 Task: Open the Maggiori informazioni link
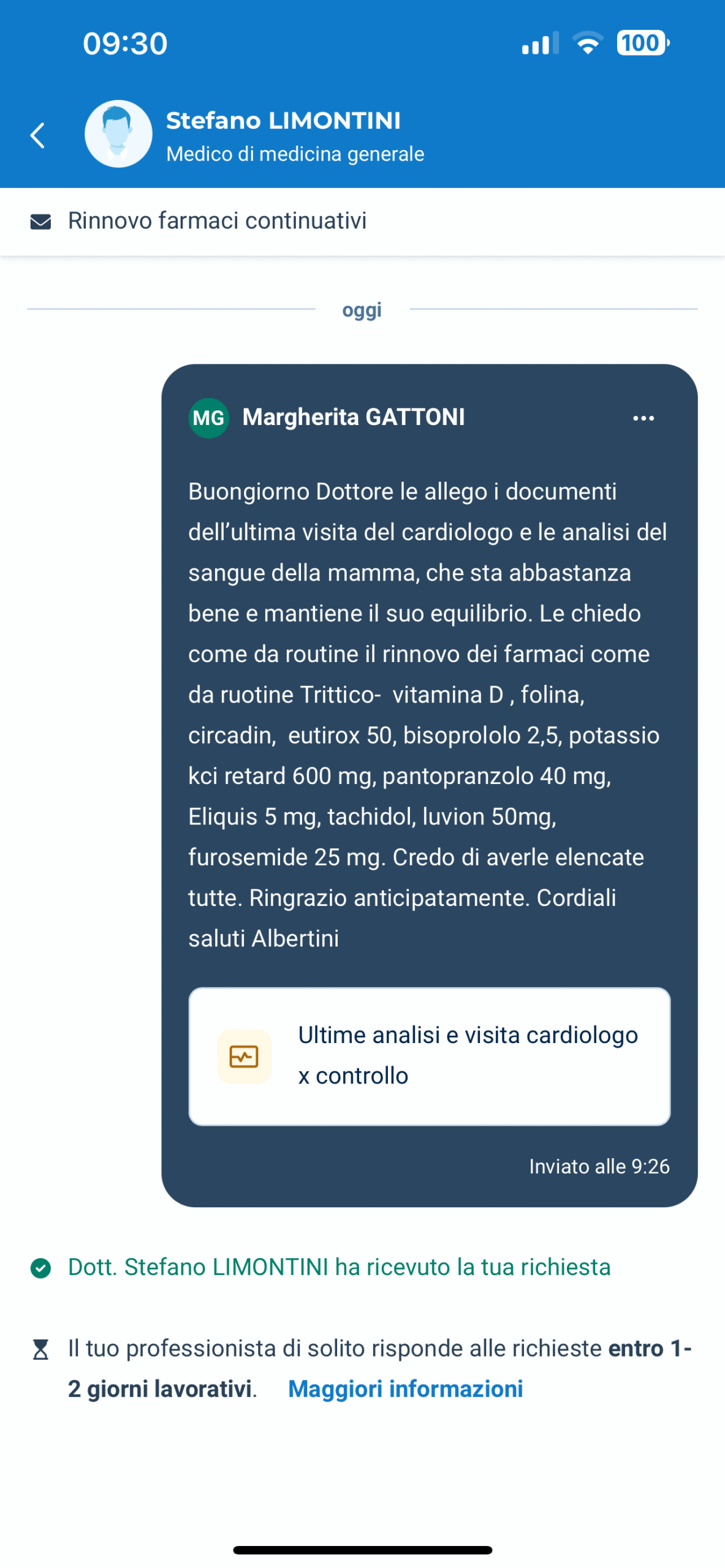coord(405,1389)
